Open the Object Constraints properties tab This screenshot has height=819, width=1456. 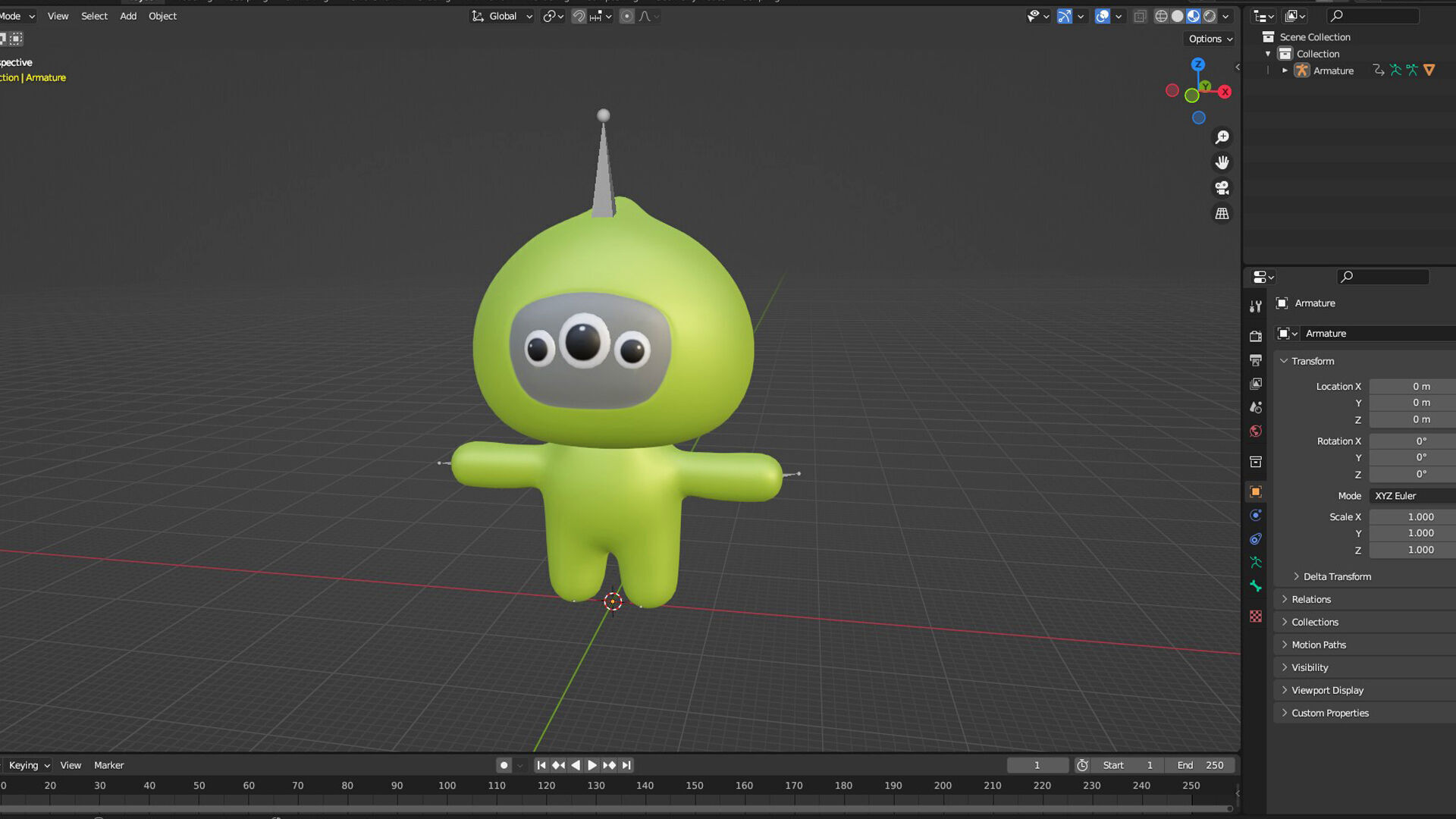click(x=1256, y=538)
